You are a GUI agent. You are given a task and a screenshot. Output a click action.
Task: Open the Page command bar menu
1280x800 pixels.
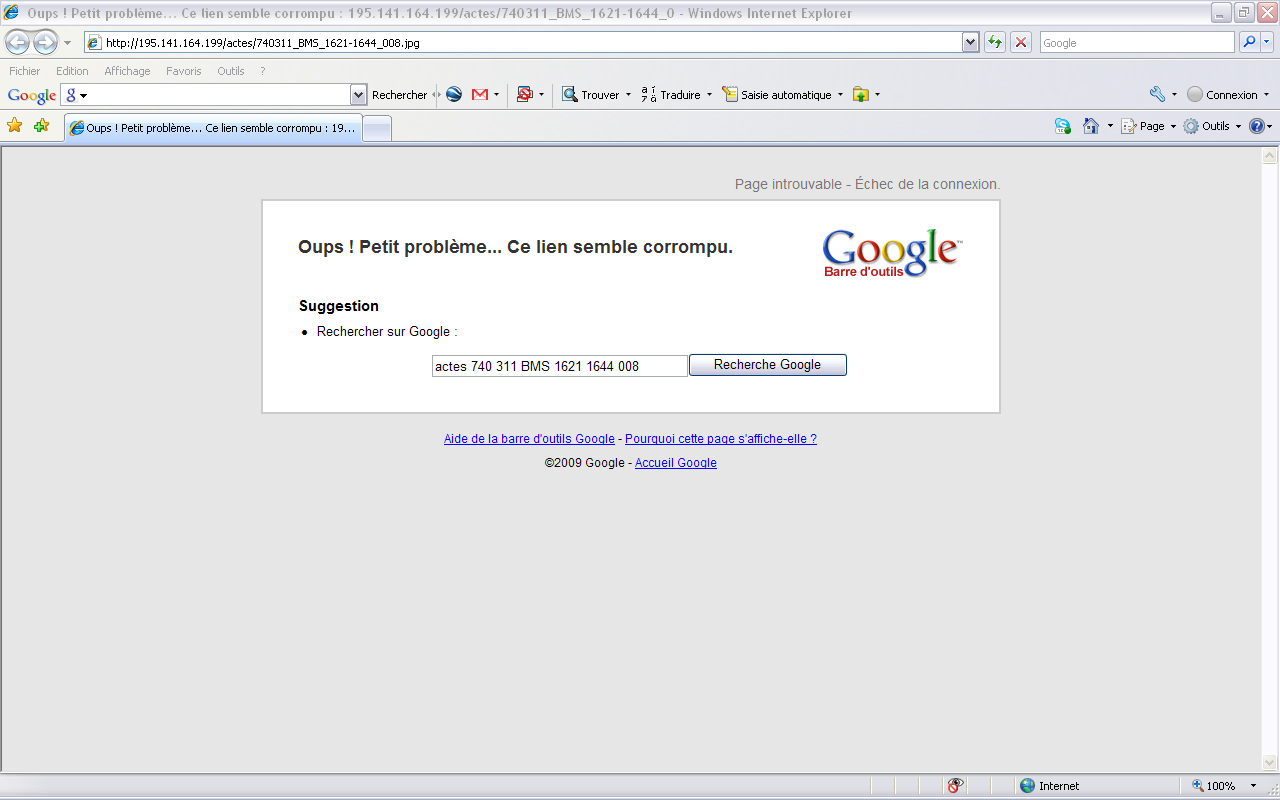(1148, 126)
